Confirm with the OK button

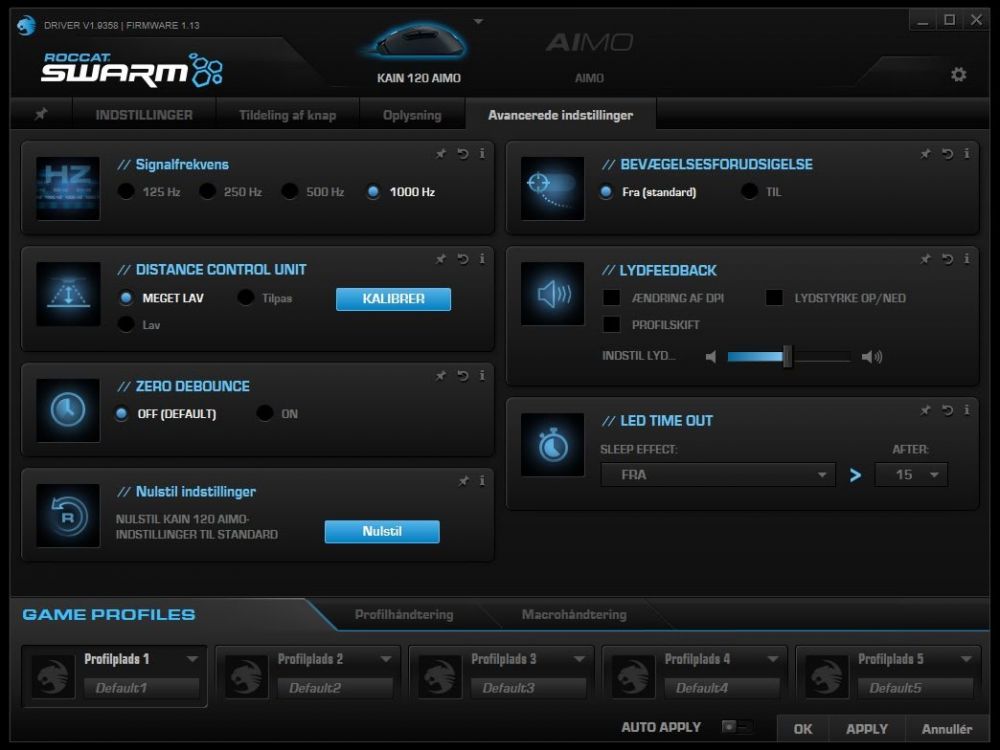(x=803, y=728)
